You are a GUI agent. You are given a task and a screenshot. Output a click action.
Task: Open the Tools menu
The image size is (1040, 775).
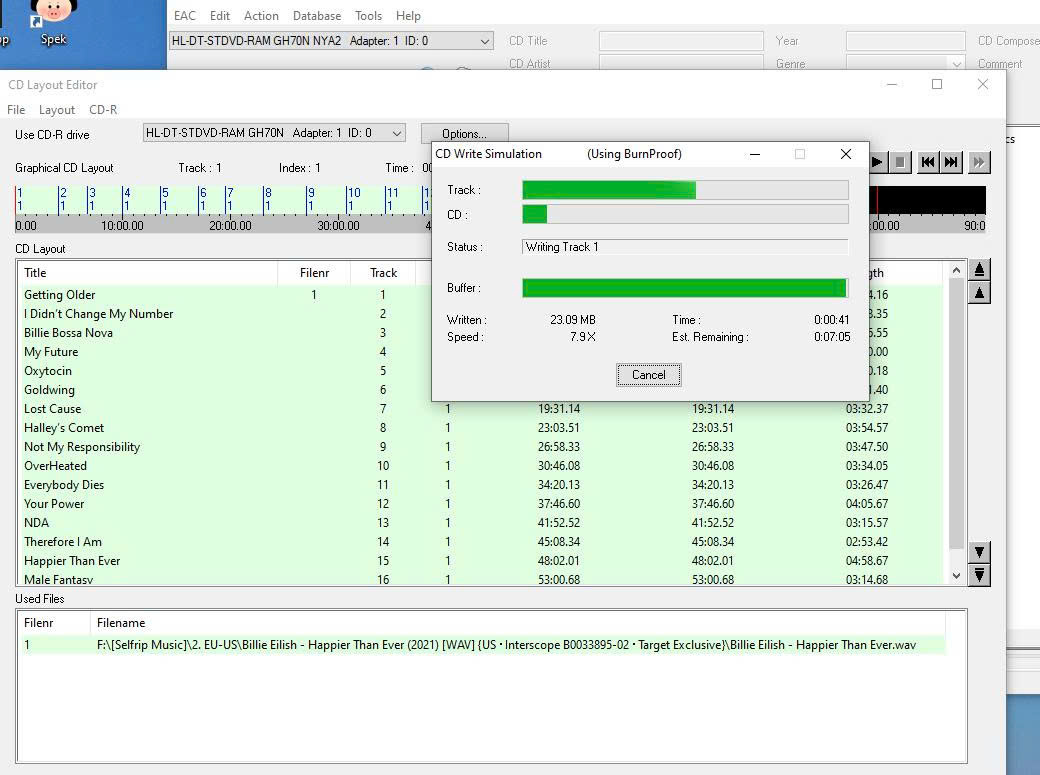368,16
